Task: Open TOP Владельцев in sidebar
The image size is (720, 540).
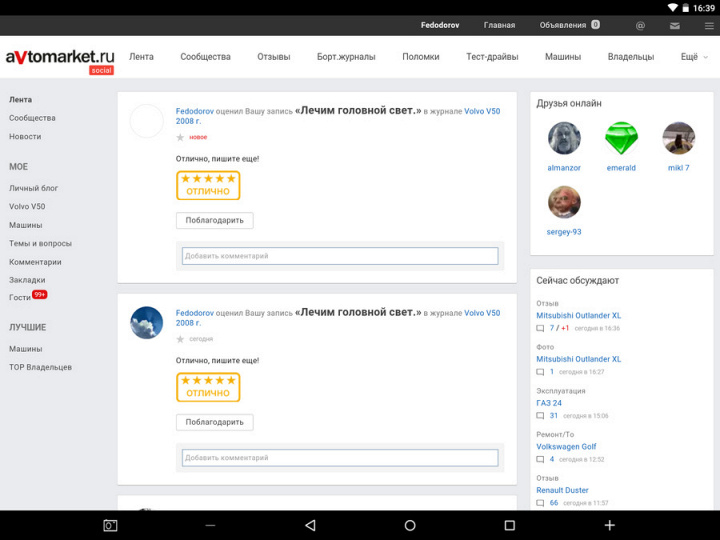Action: 40,367
